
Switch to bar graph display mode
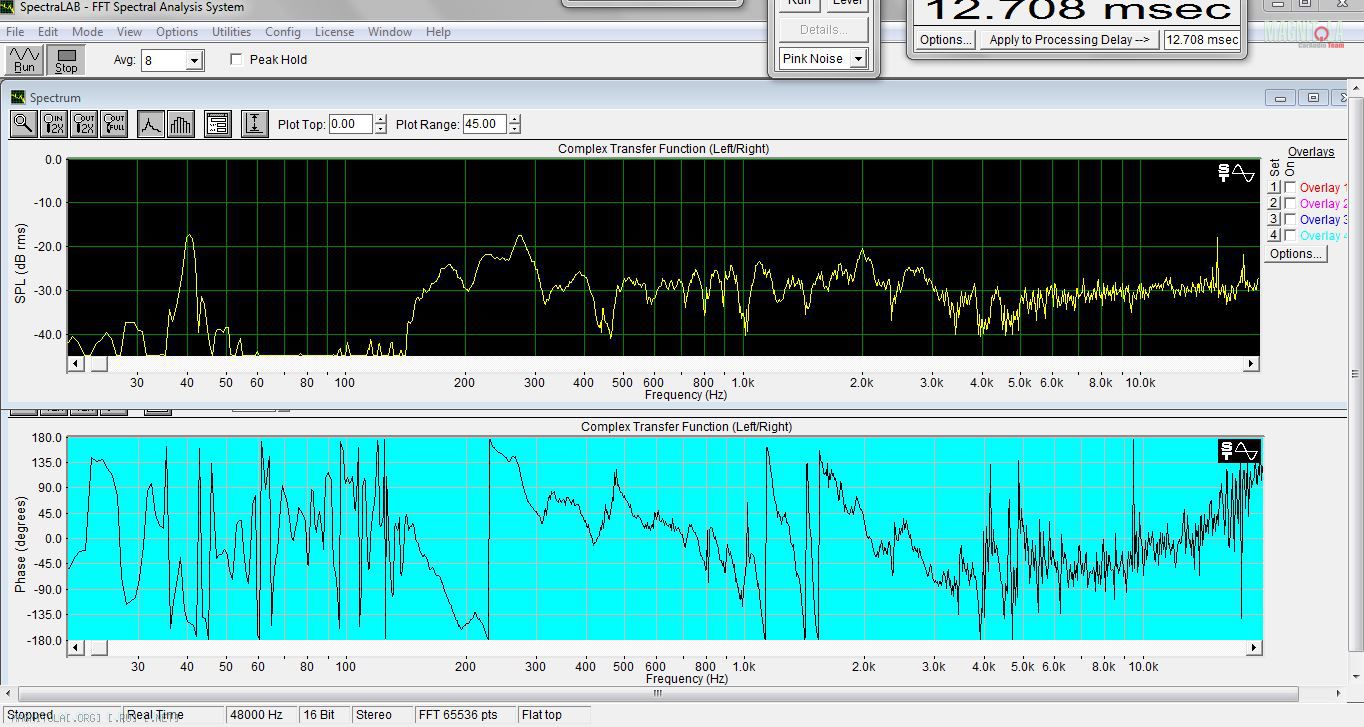pos(181,124)
